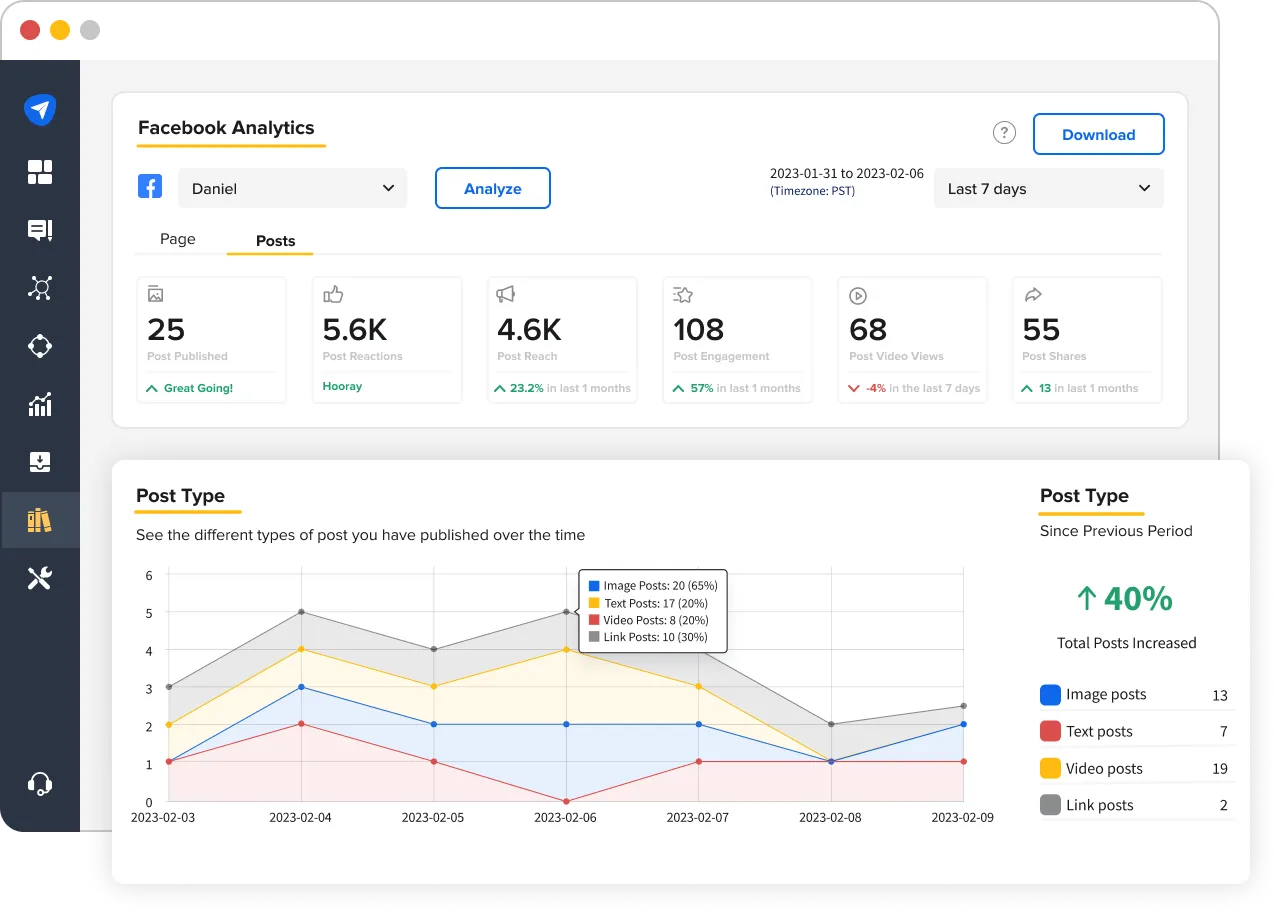Open the highlighted library books icon
Screen dimensions: 1280x914
pyautogui.click(x=40, y=520)
